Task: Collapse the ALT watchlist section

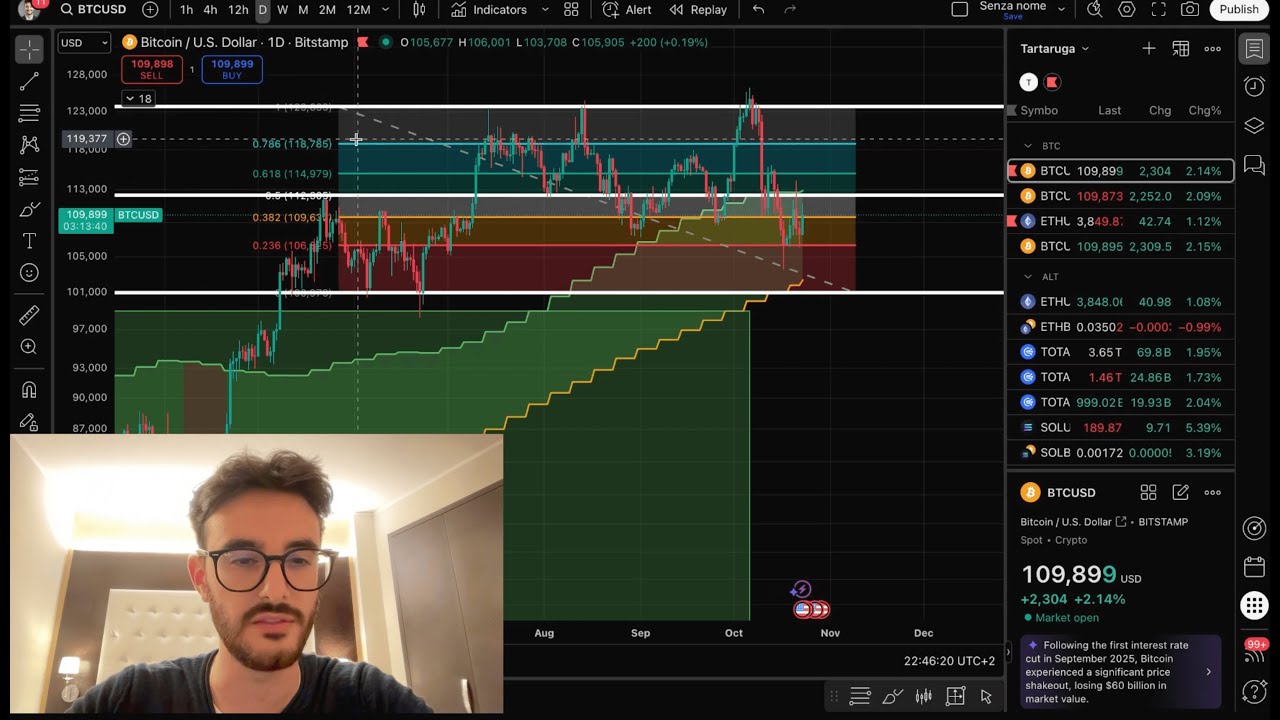Action: pyautogui.click(x=1028, y=277)
